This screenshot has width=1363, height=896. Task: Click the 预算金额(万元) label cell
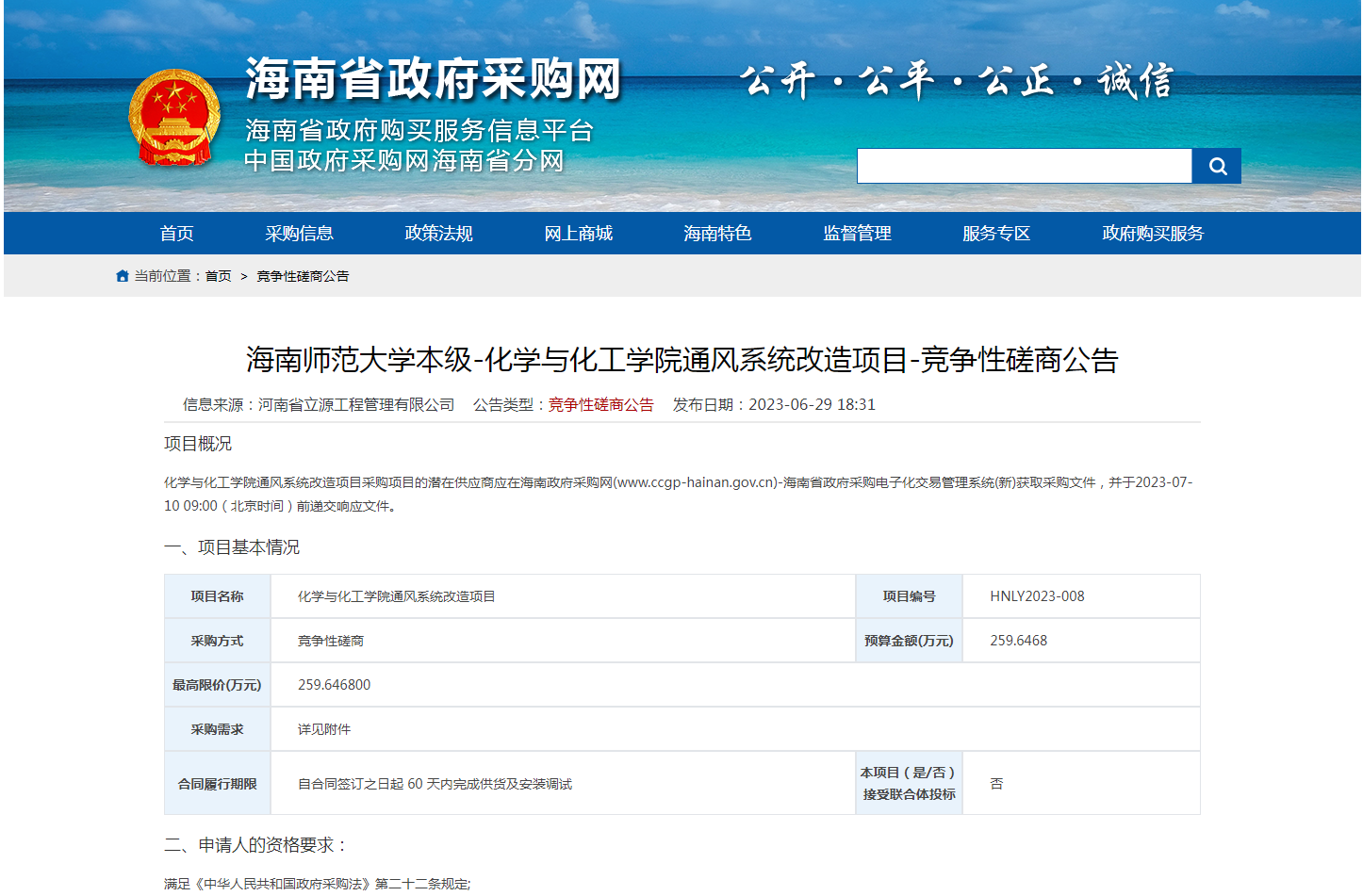[909, 641]
